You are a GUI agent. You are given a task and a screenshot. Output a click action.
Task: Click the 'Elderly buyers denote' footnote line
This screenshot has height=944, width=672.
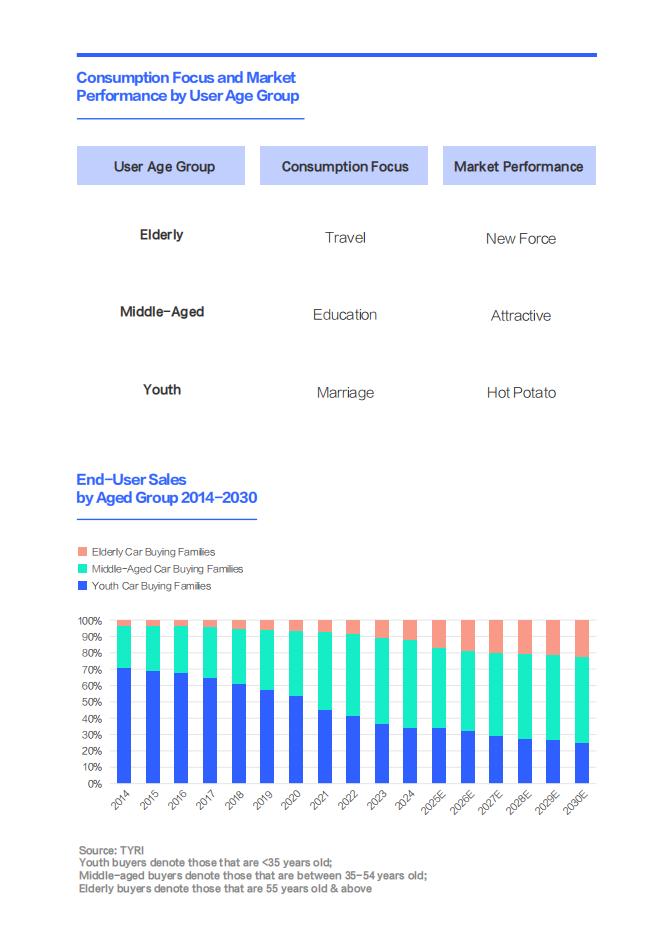pos(225,889)
